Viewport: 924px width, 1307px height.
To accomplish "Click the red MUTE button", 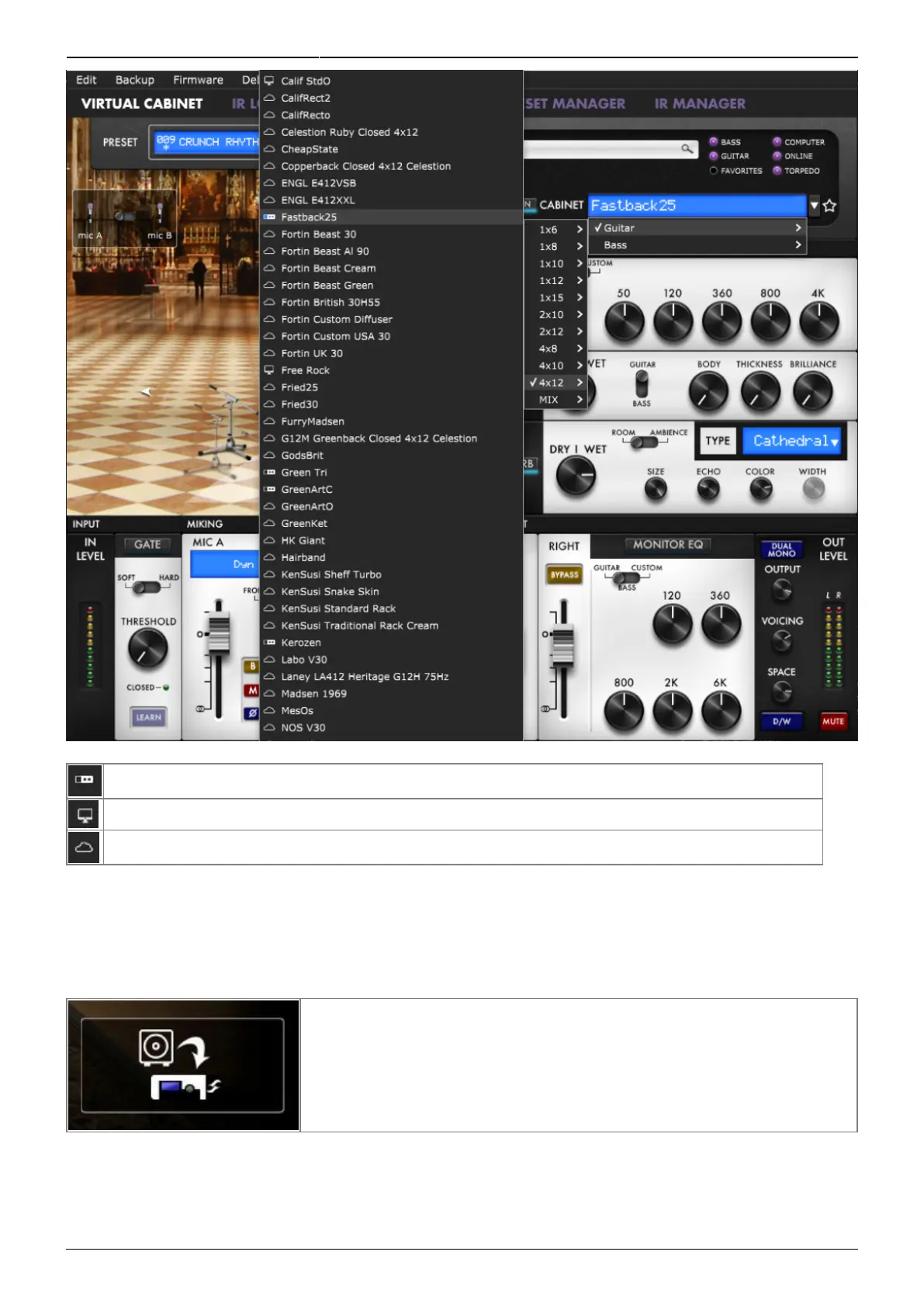I will pos(833,721).
